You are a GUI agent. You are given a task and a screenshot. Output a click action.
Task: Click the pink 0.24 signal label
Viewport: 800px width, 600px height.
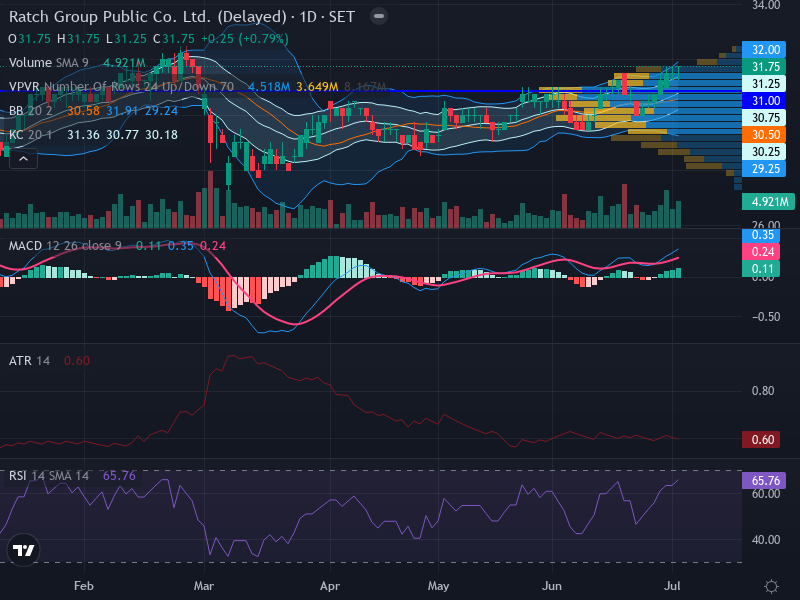pyautogui.click(x=761, y=252)
